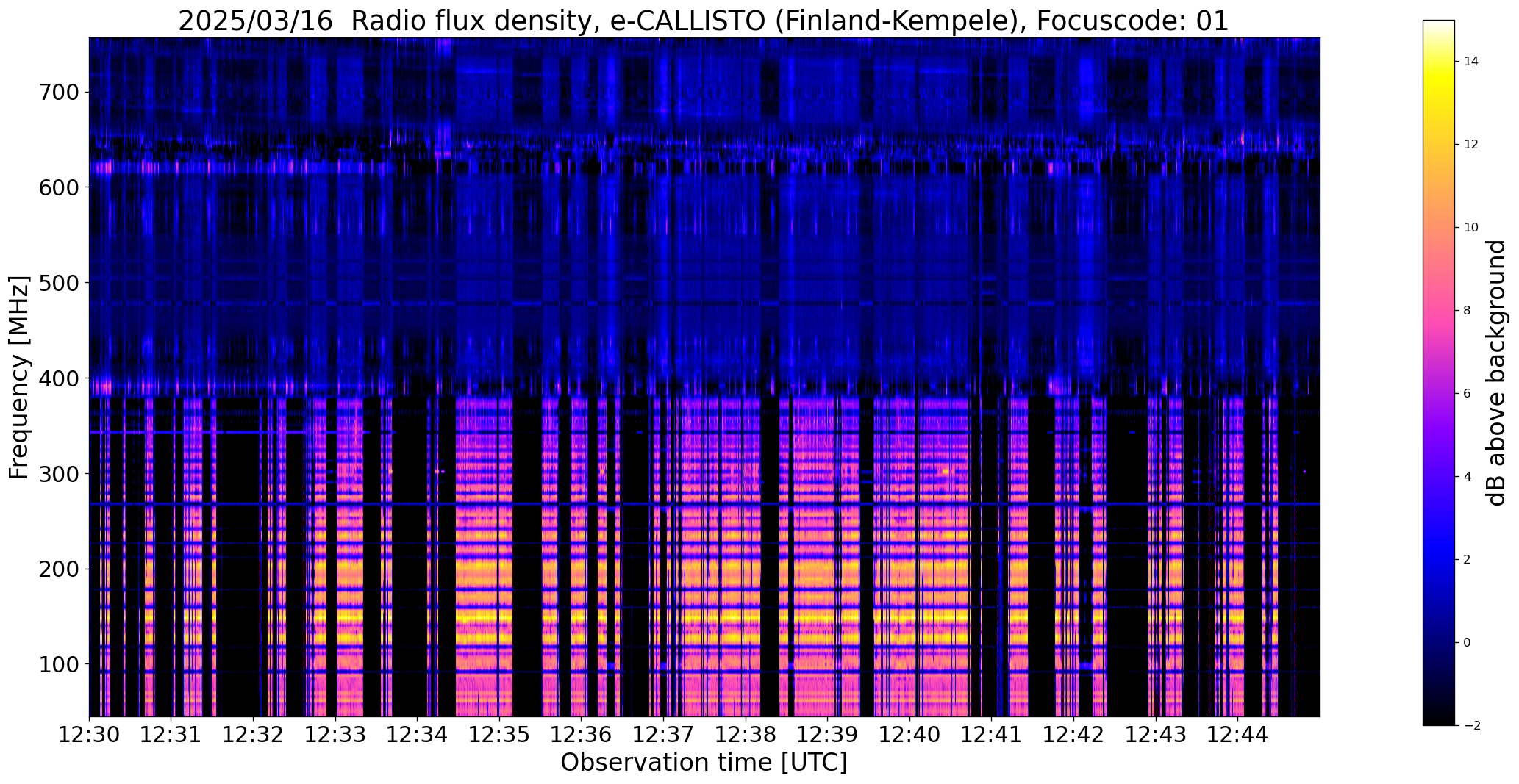Click the 12:32 time tick label
The image size is (1519, 784).
pyautogui.click(x=254, y=735)
